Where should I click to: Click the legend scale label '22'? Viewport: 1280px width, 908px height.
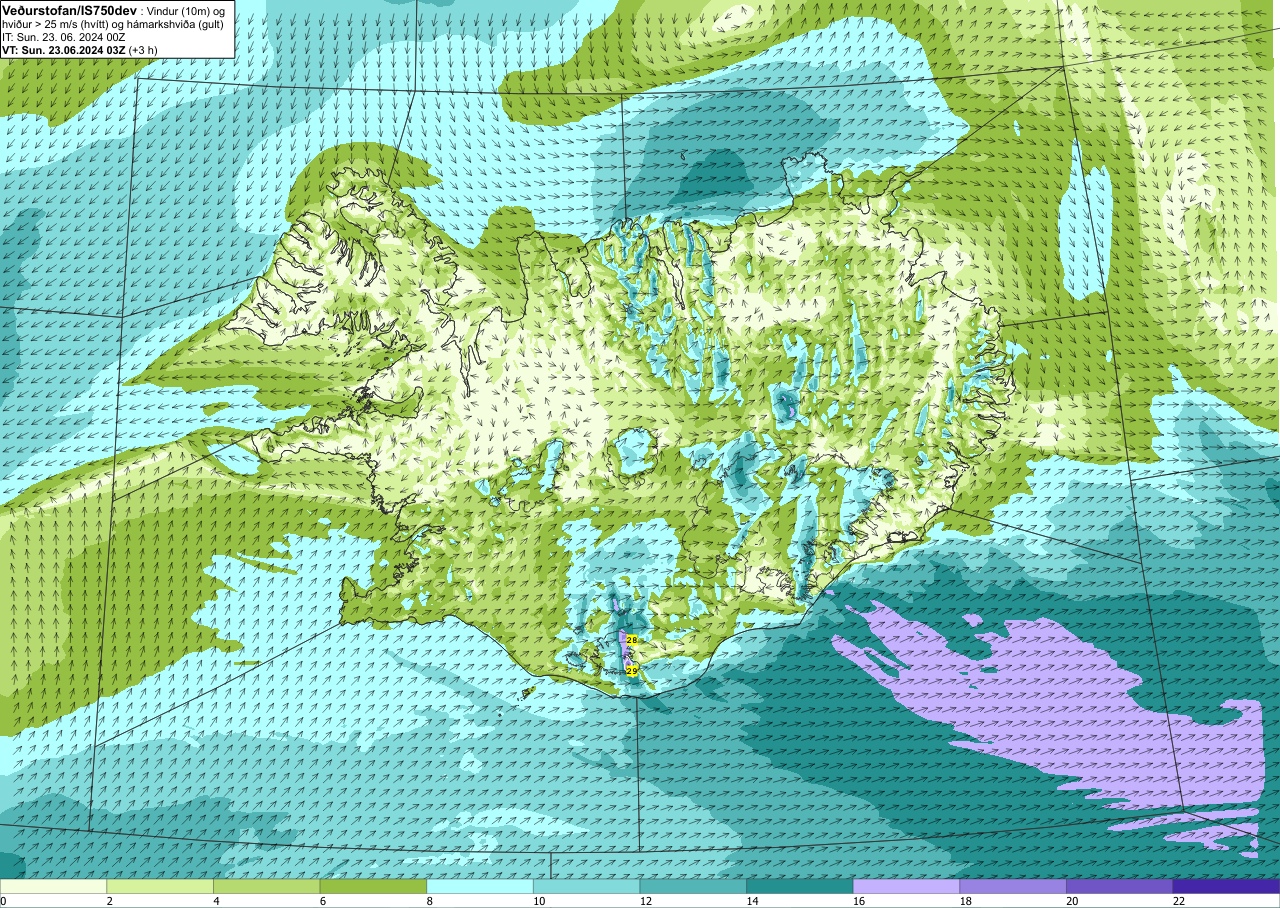click(1179, 901)
